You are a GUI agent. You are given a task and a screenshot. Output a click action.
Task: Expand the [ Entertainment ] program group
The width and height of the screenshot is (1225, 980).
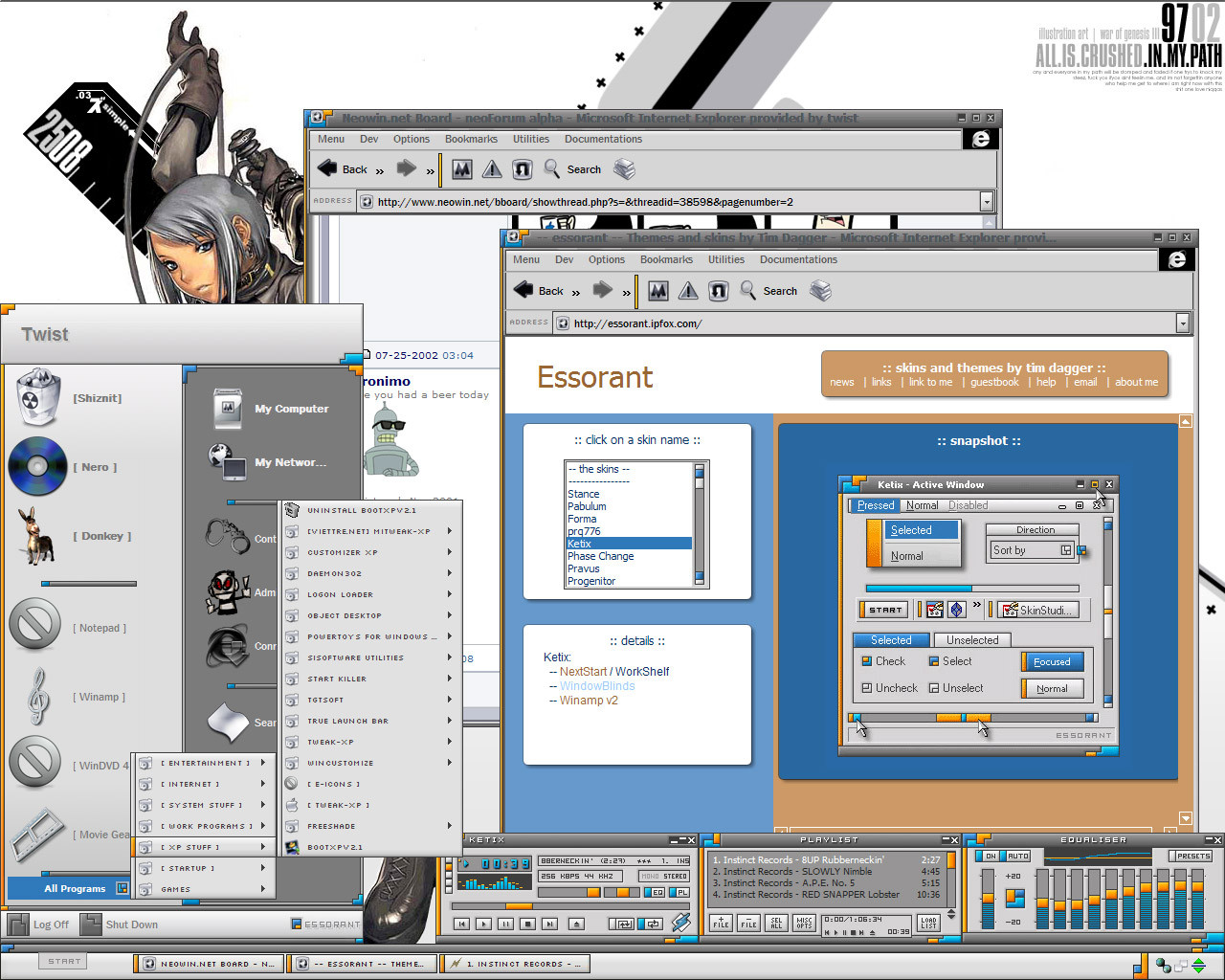204,763
